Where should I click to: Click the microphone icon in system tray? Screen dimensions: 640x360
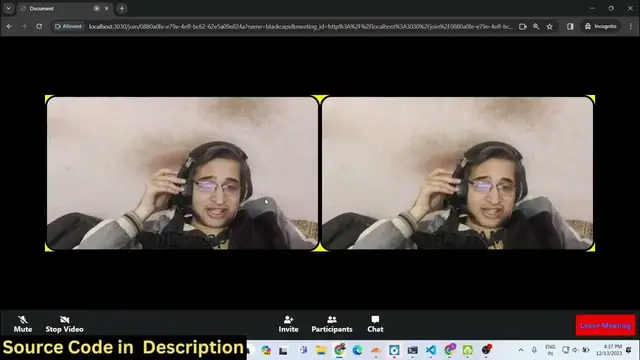click(x=534, y=350)
